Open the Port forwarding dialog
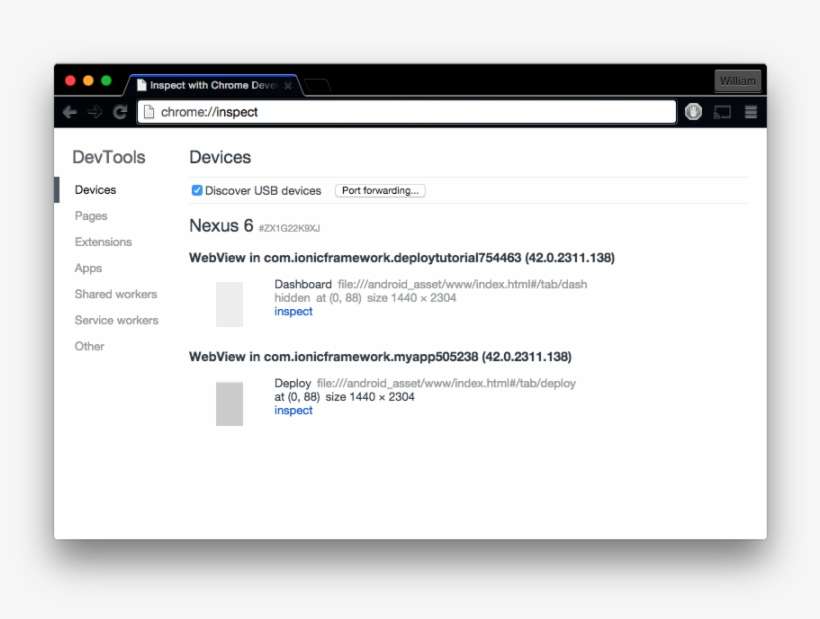 click(379, 190)
